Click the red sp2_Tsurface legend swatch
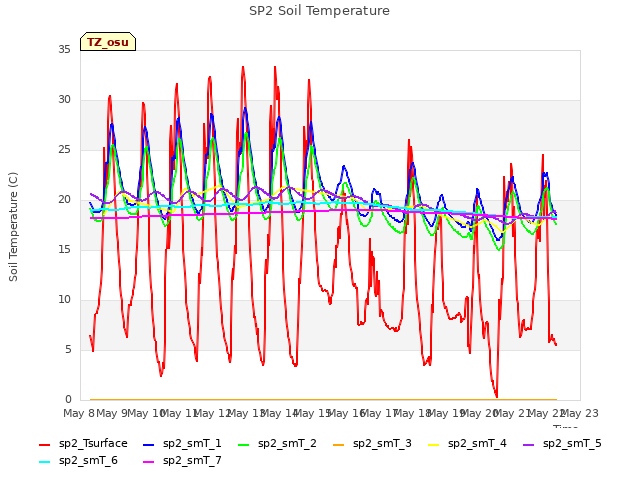Image resolution: width=640 pixels, height=480 pixels. click(x=44, y=444)
